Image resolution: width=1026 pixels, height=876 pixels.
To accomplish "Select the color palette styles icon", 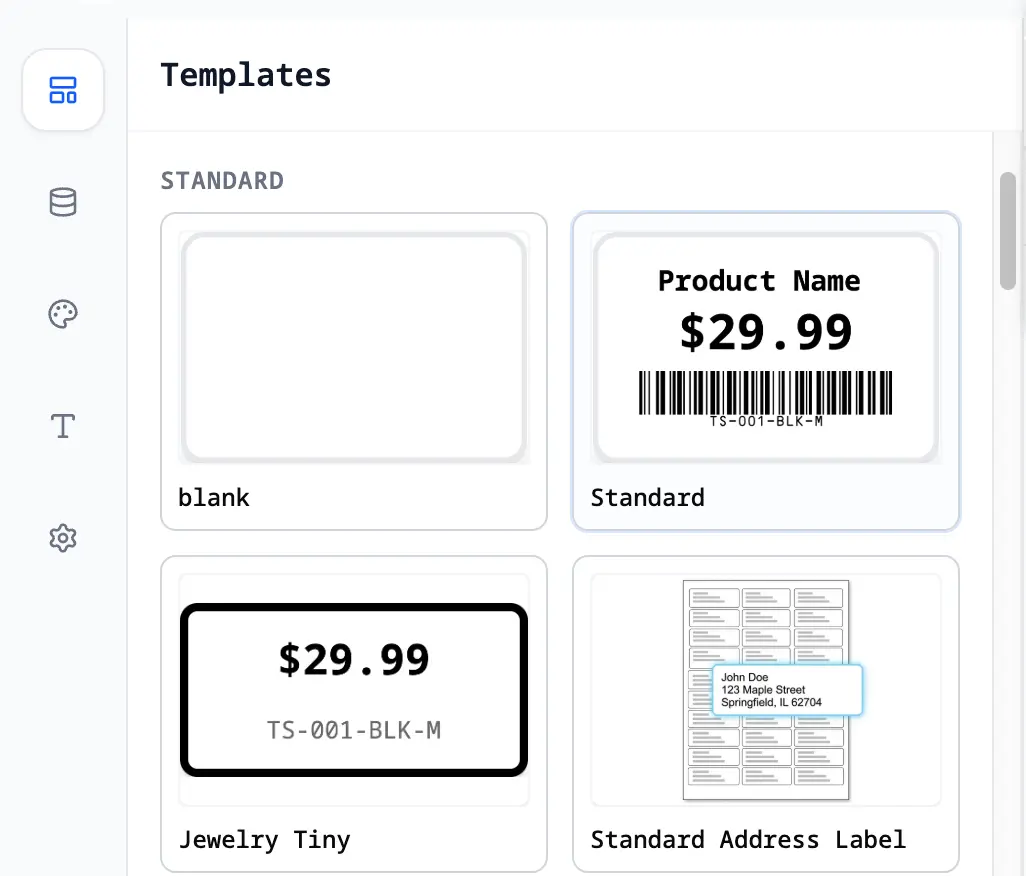I will point(63,314).
